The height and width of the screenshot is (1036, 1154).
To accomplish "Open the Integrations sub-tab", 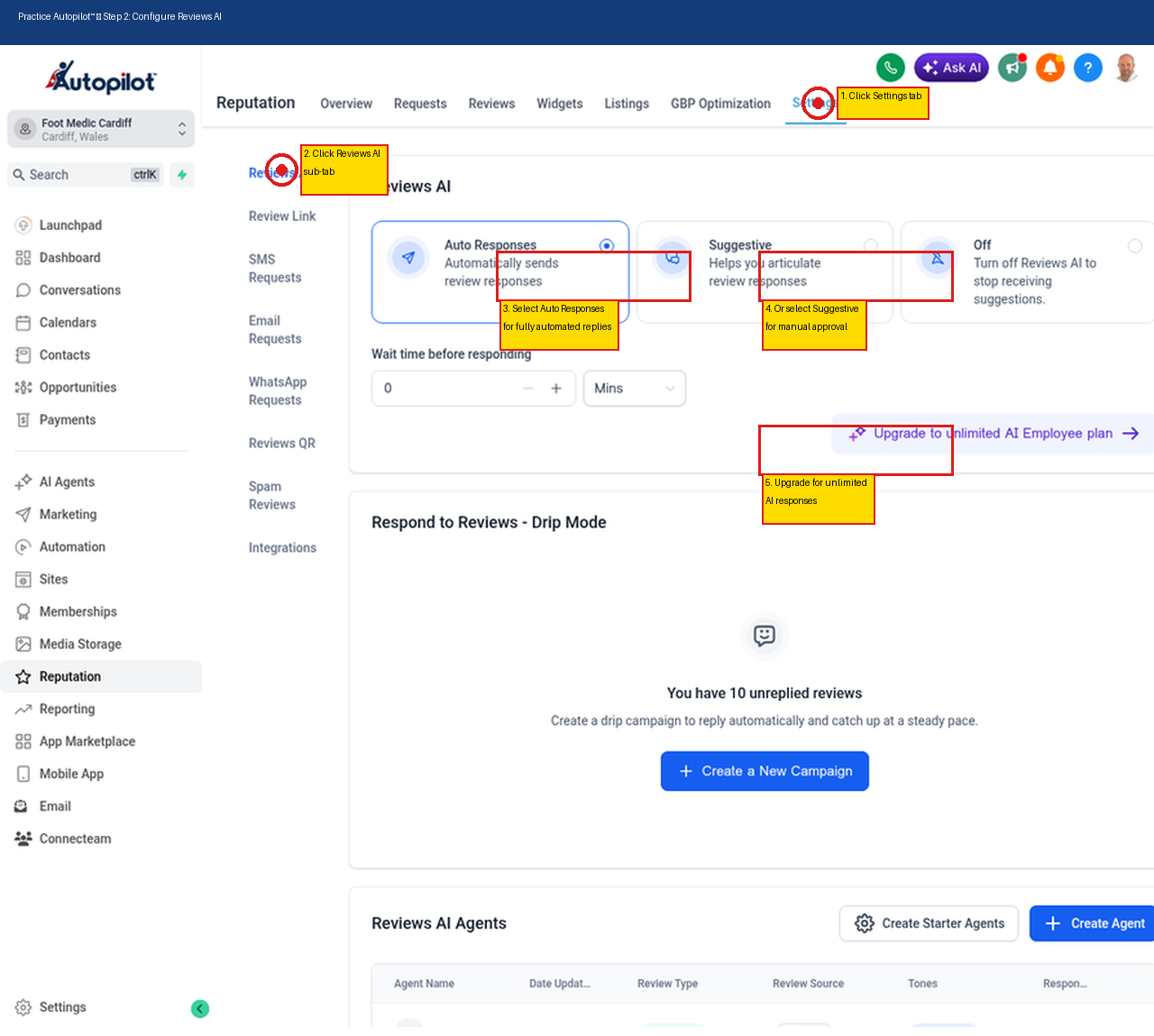I will tap(282, 548).
